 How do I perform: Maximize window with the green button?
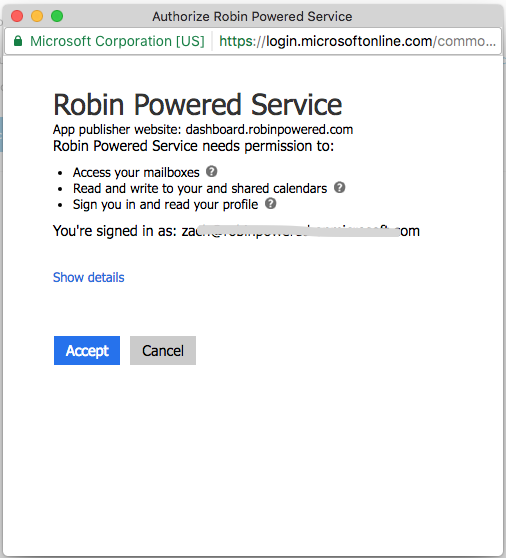[57, 16]
